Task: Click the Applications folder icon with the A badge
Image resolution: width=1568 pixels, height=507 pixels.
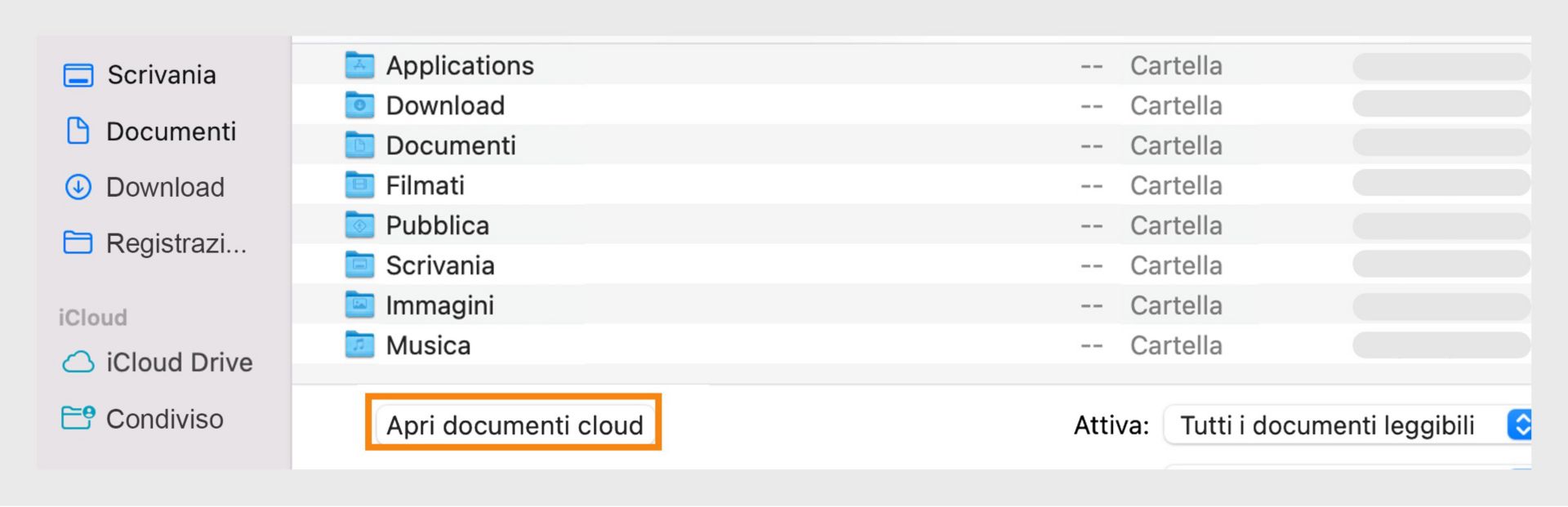Action: click(359, 64)
